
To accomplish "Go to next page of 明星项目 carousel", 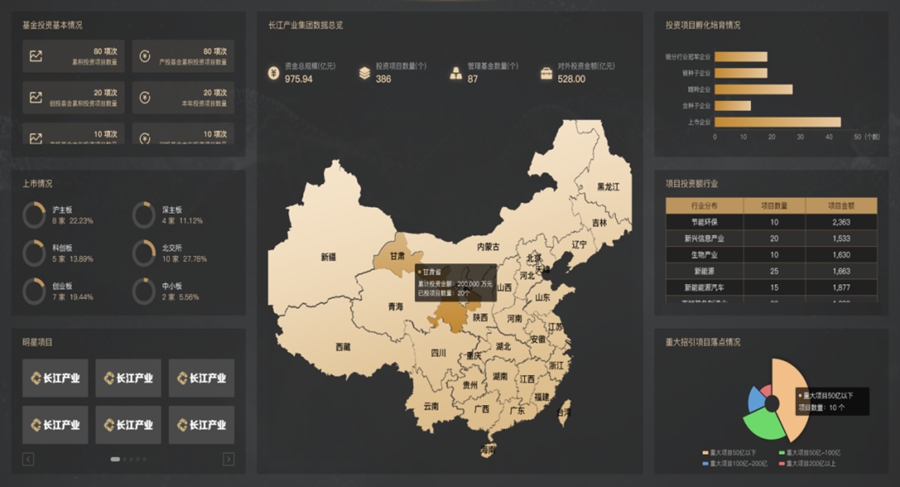I will 228,459.
